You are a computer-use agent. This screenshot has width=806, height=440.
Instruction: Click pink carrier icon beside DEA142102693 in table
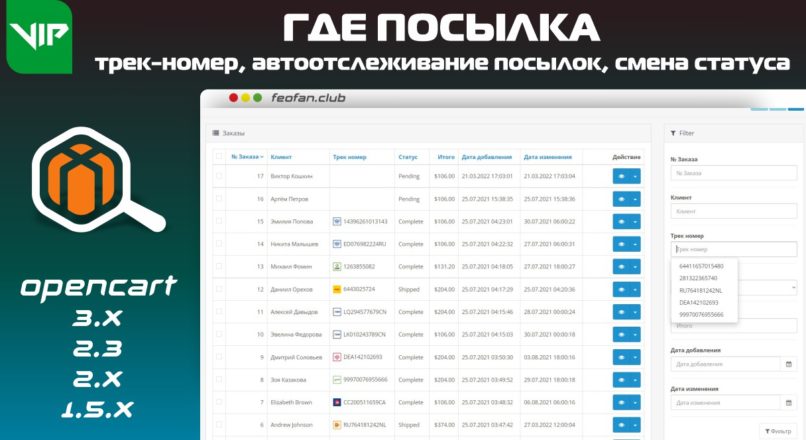[337, 357]
